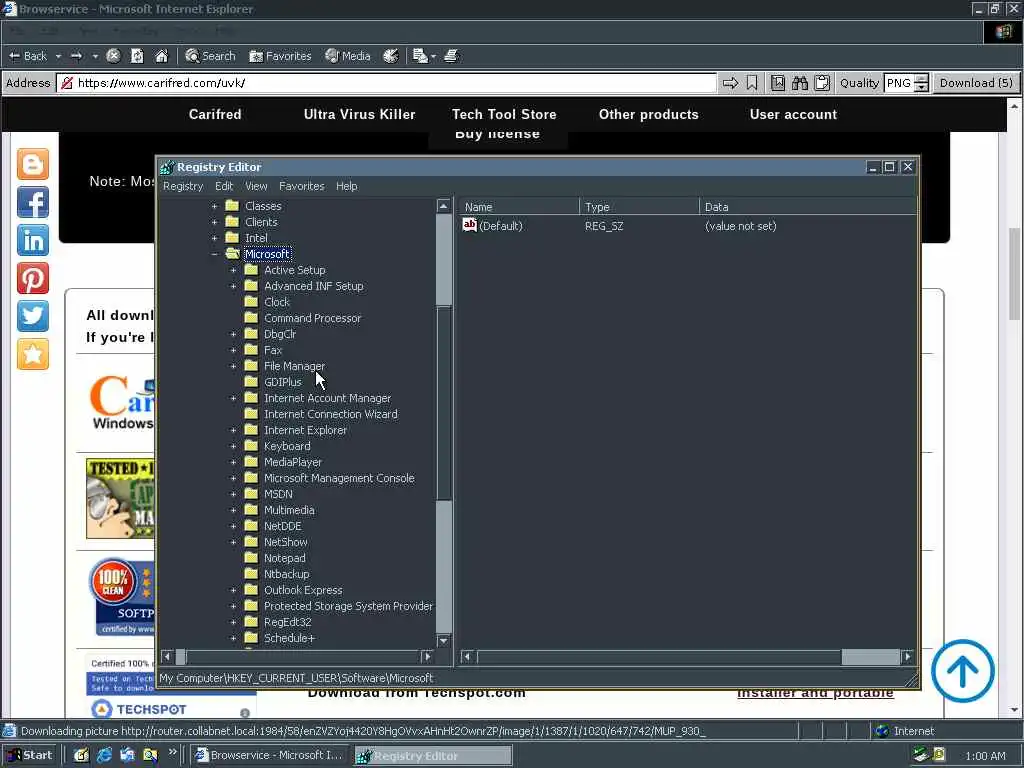Open the Search pane in Internet Explorer
Screen dimensions: 1024x768
(210, 56)
